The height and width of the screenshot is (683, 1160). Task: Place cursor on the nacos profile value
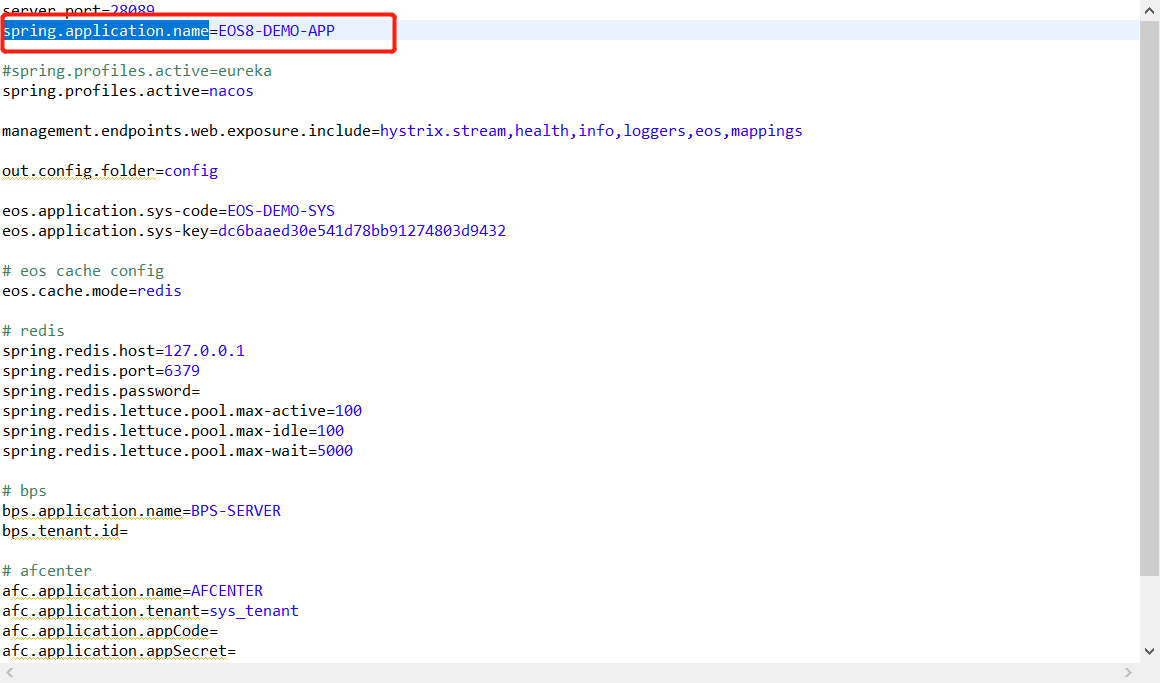[231, 91]
